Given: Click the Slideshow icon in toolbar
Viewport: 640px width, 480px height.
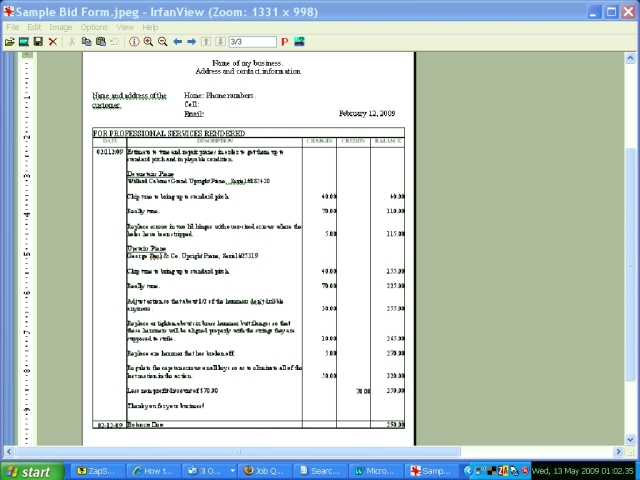Looking at the screenshot, I should (x=24, y=42).
